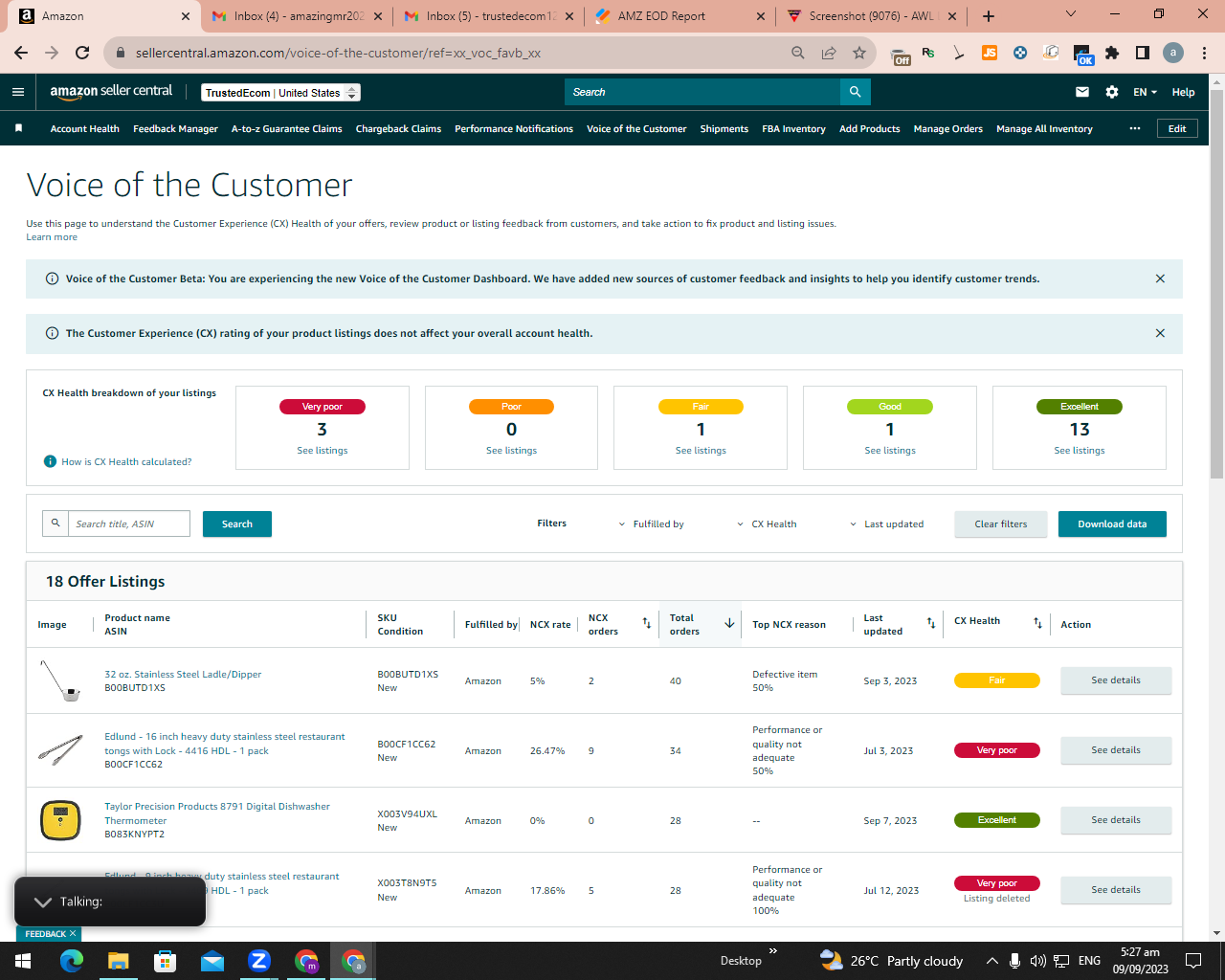
Task: Click the Windows Start button
Action: (x=23, y=961)
